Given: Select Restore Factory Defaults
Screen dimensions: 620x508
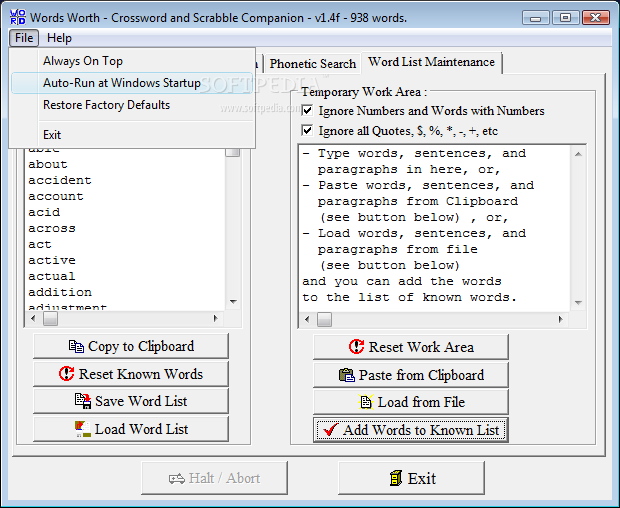Looking at the screenshot, I should tap(132, 105).
